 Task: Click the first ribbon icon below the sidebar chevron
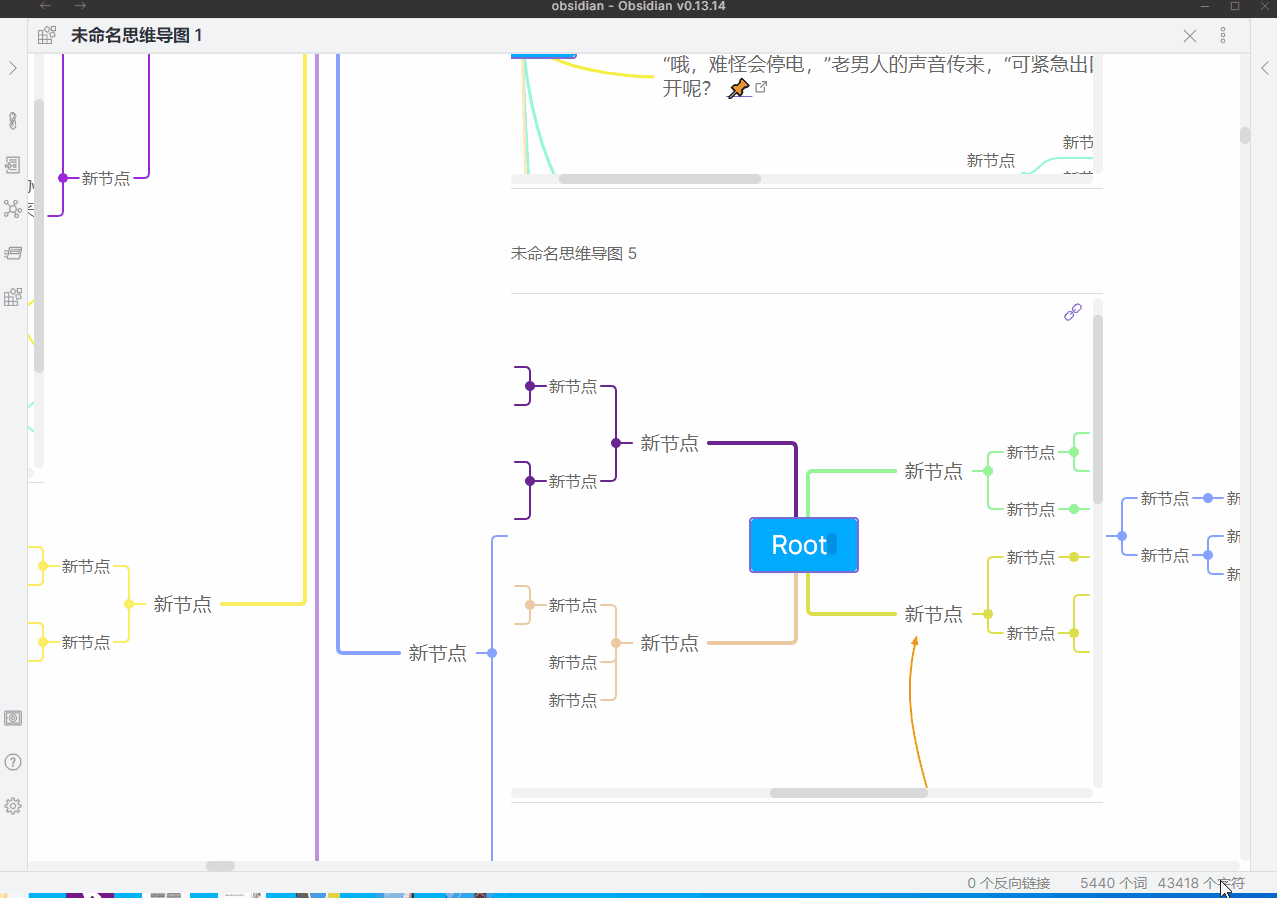[13, 121]
